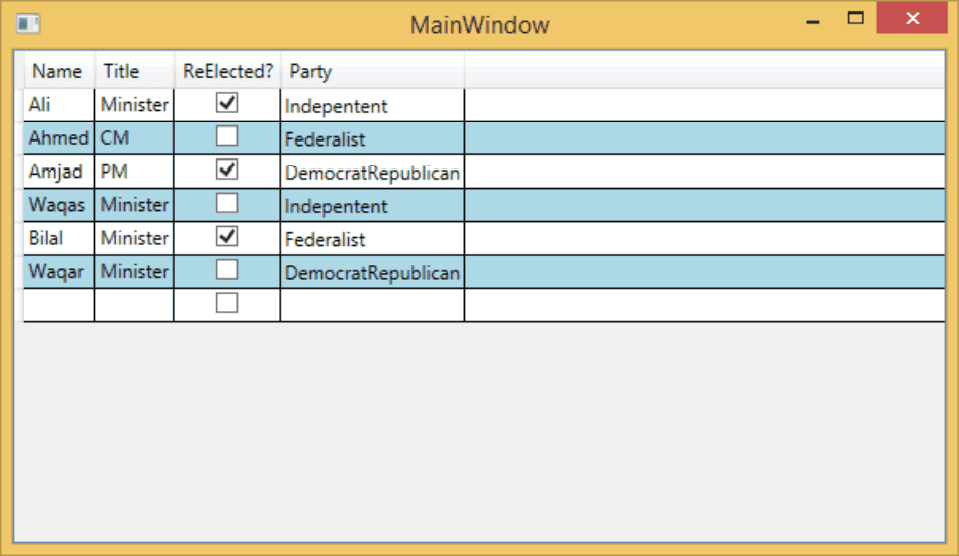Select Waqas's Title cell 'Minister'

tap(135, 206)
